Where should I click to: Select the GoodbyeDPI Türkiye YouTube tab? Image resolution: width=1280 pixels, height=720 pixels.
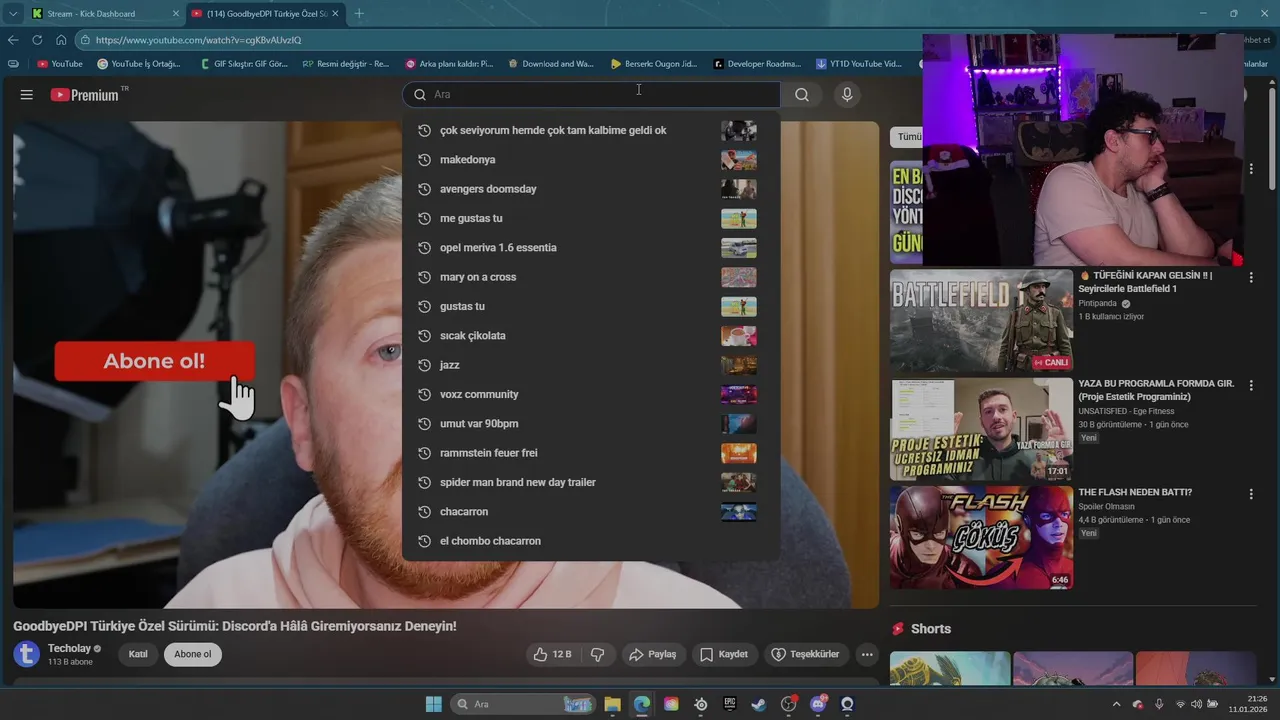pos(266,14)
